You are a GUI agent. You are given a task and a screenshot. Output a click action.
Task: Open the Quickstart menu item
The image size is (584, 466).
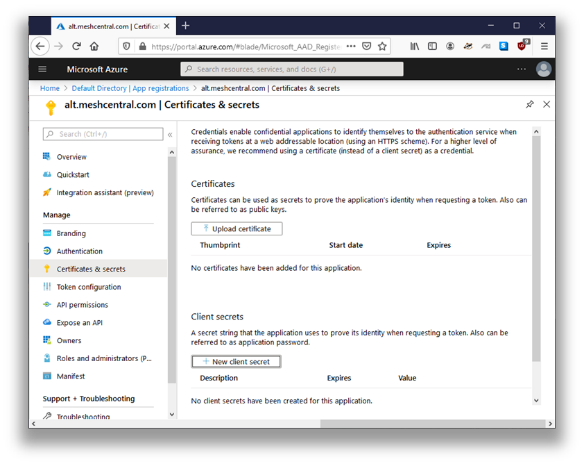coord(73,175)
